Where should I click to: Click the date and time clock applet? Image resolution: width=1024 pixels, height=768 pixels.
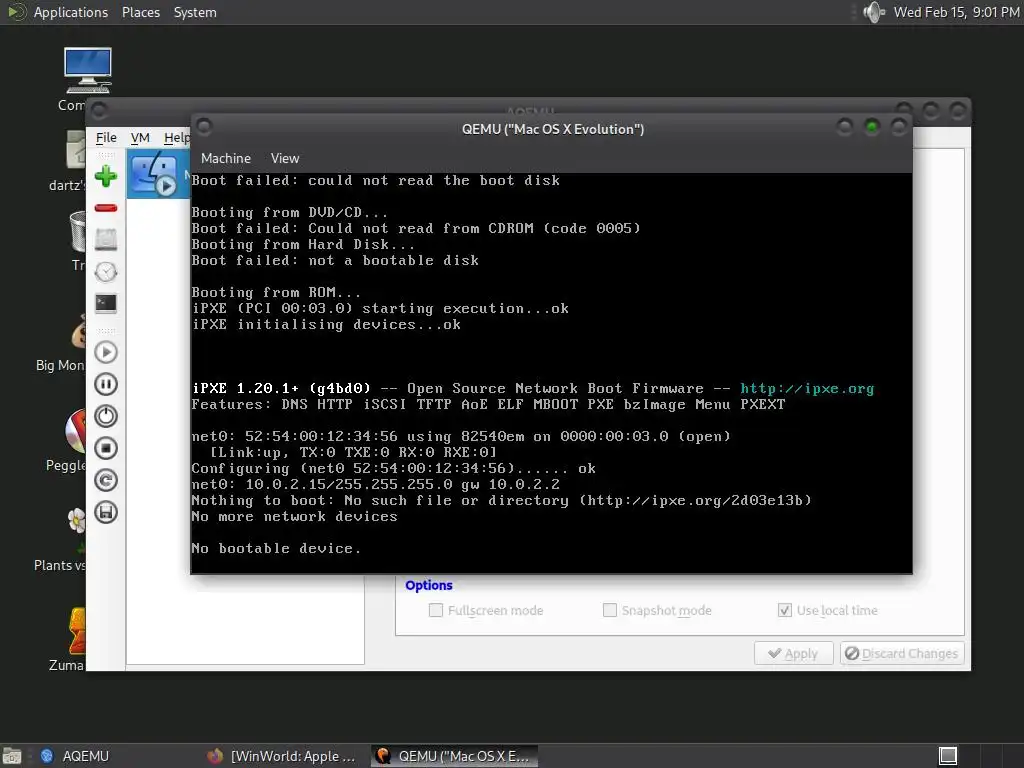tap(956, 12)
